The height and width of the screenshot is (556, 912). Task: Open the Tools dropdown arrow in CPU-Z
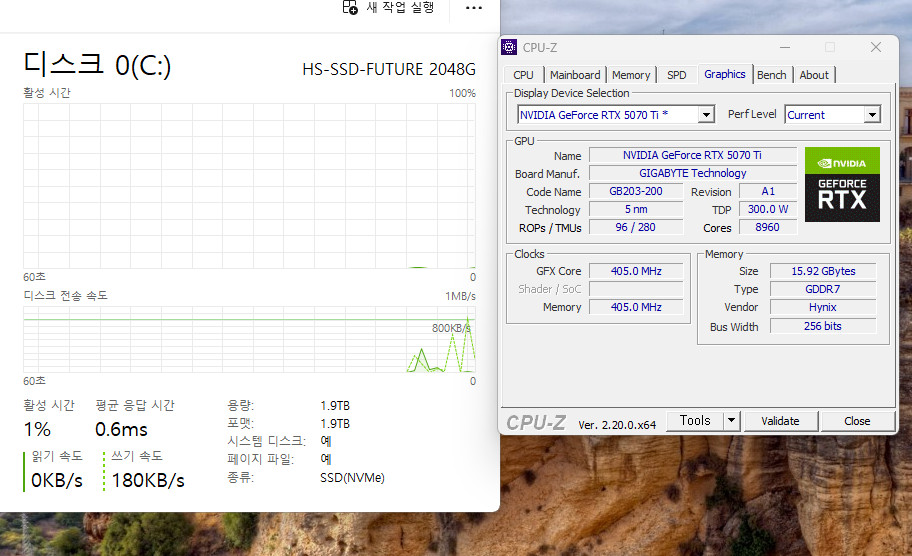coord(731,420)
